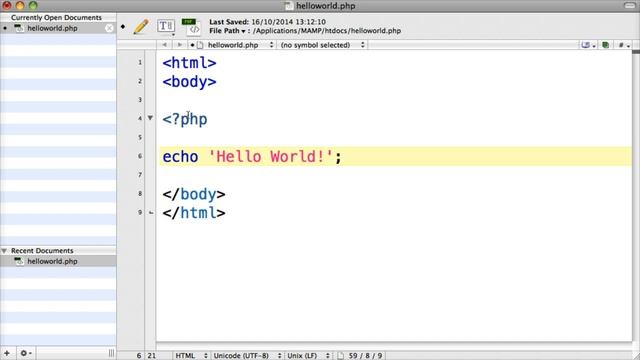Open the gear action menu below sidebar

[26, 353]
